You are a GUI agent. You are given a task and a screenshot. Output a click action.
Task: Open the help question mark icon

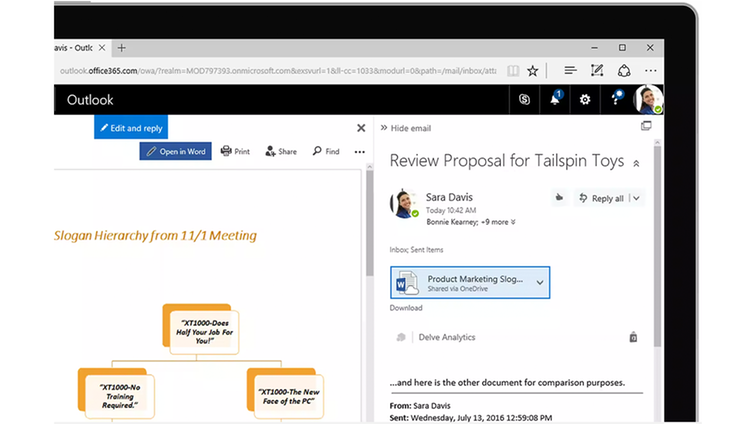[x=616, y=100]
